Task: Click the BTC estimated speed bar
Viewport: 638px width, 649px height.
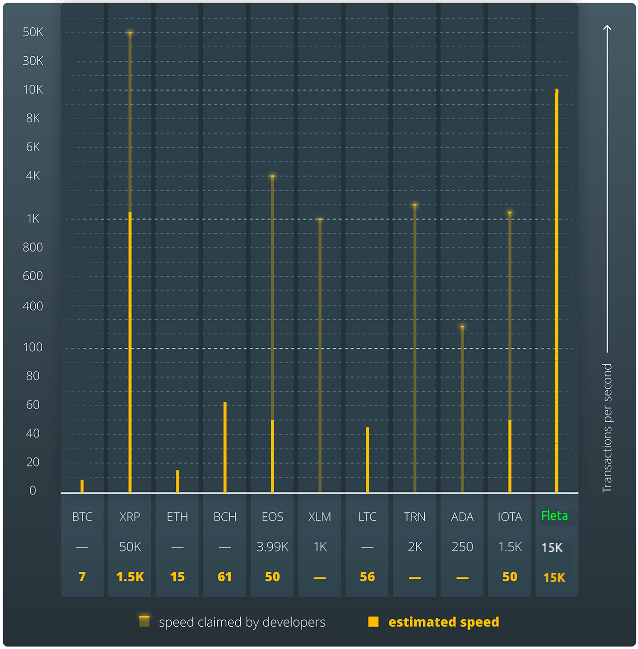Action: (x=82, y=486)
